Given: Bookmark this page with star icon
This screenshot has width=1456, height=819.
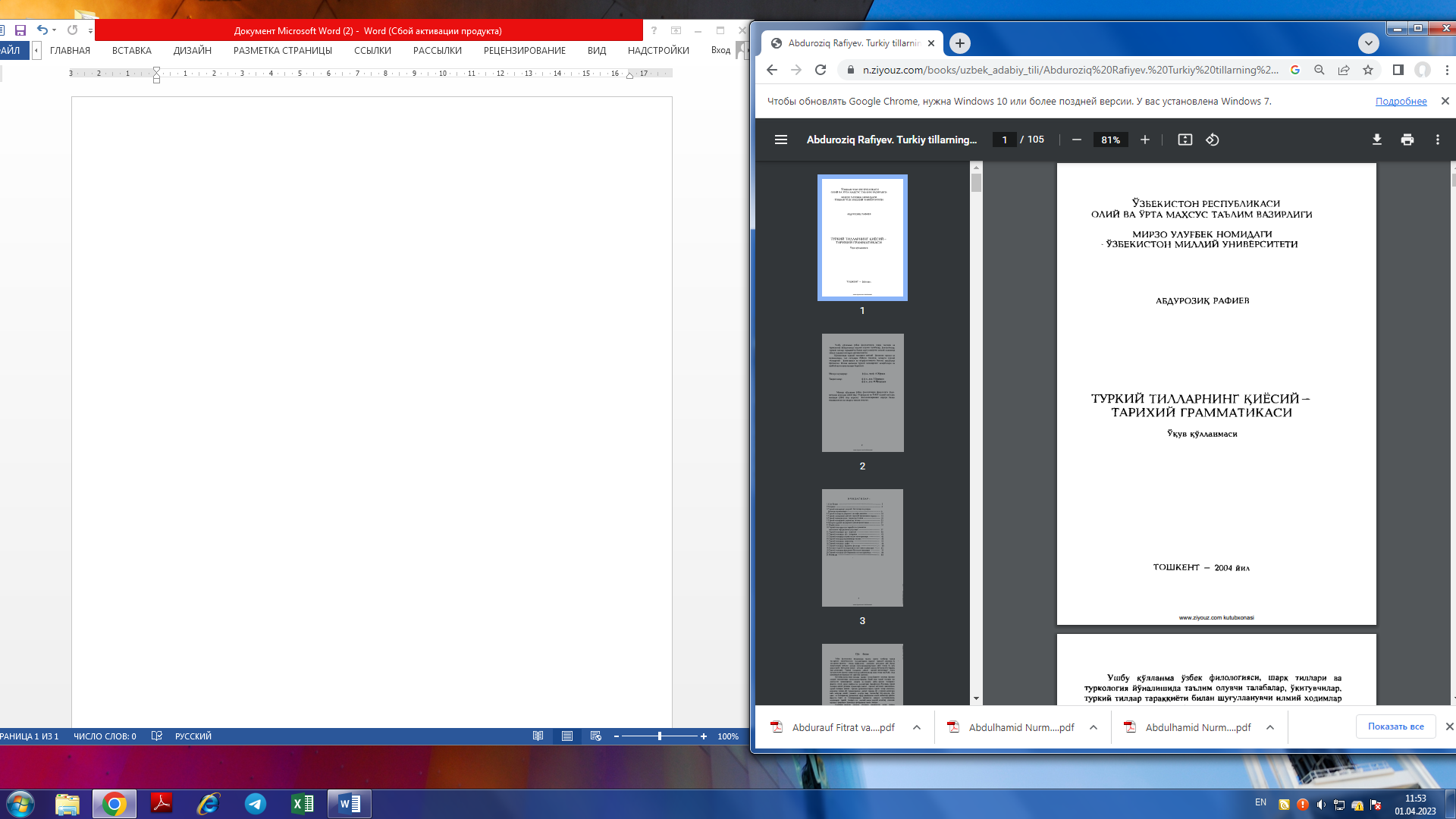Looking at the screenshot, I should click(x=1368, y=70).
